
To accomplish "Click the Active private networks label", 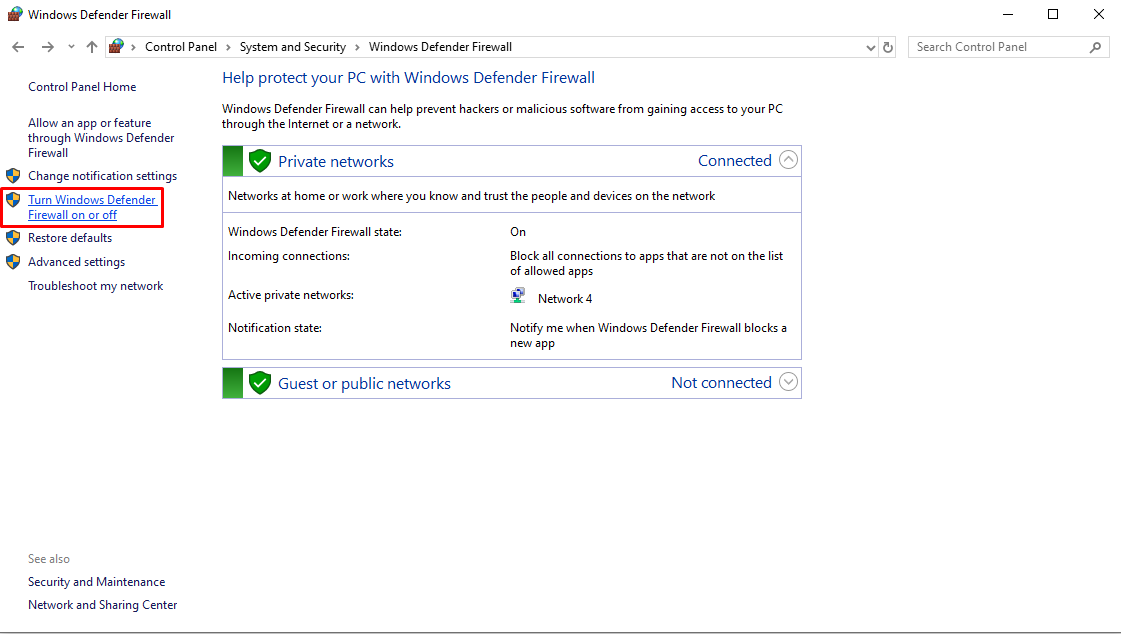I will click(291, 295).
